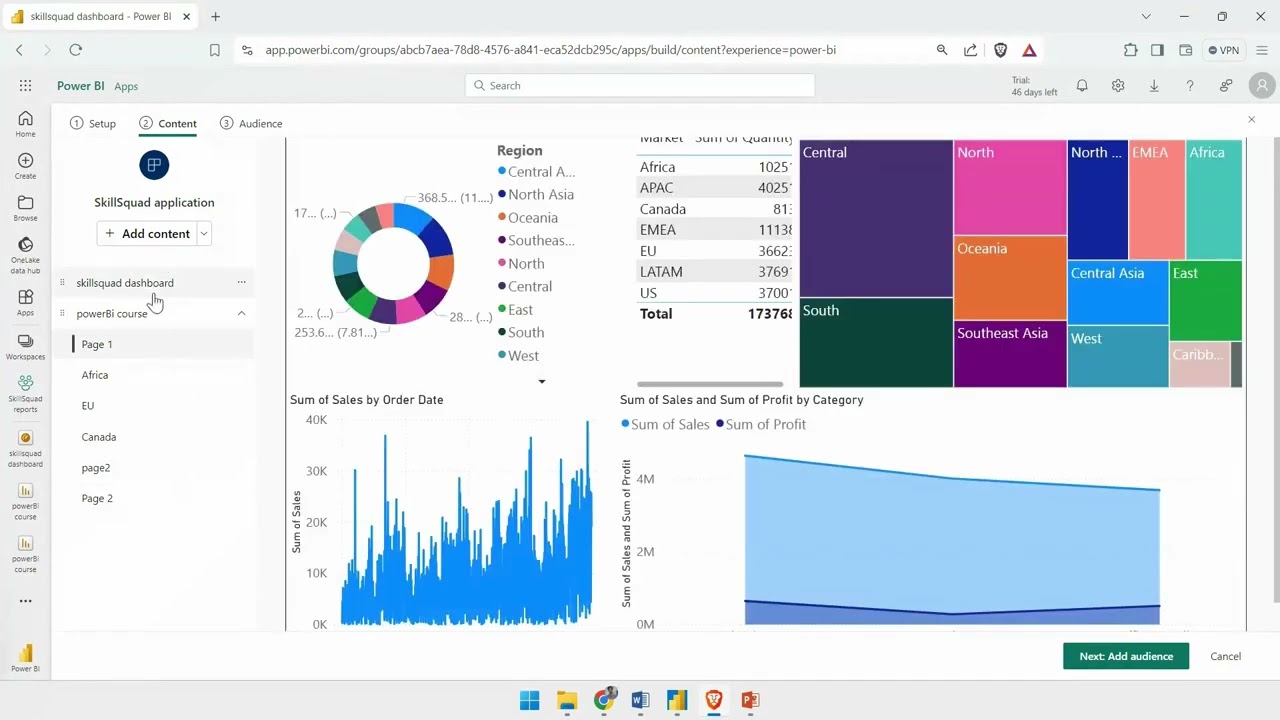
Task: Open the download menu icon
Action: [1154, 86]
